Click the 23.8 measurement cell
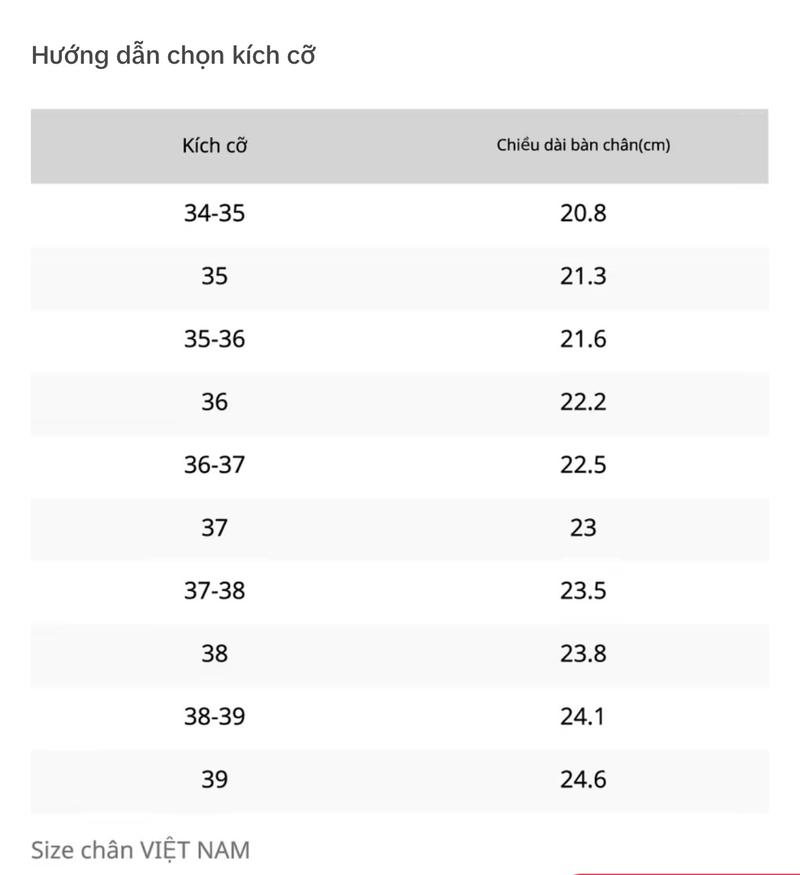The image size is (800, 875). [x=583, y=654]
